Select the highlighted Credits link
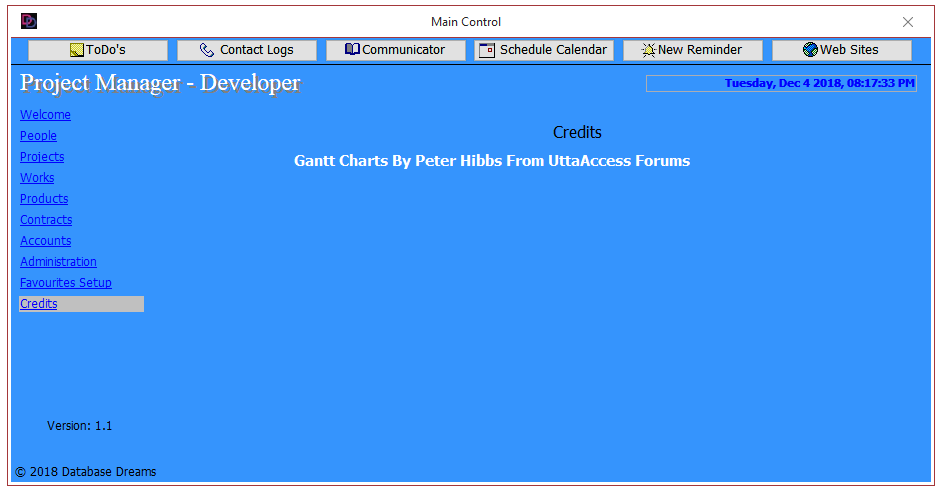The image size is (936, 487). [38, 304]
